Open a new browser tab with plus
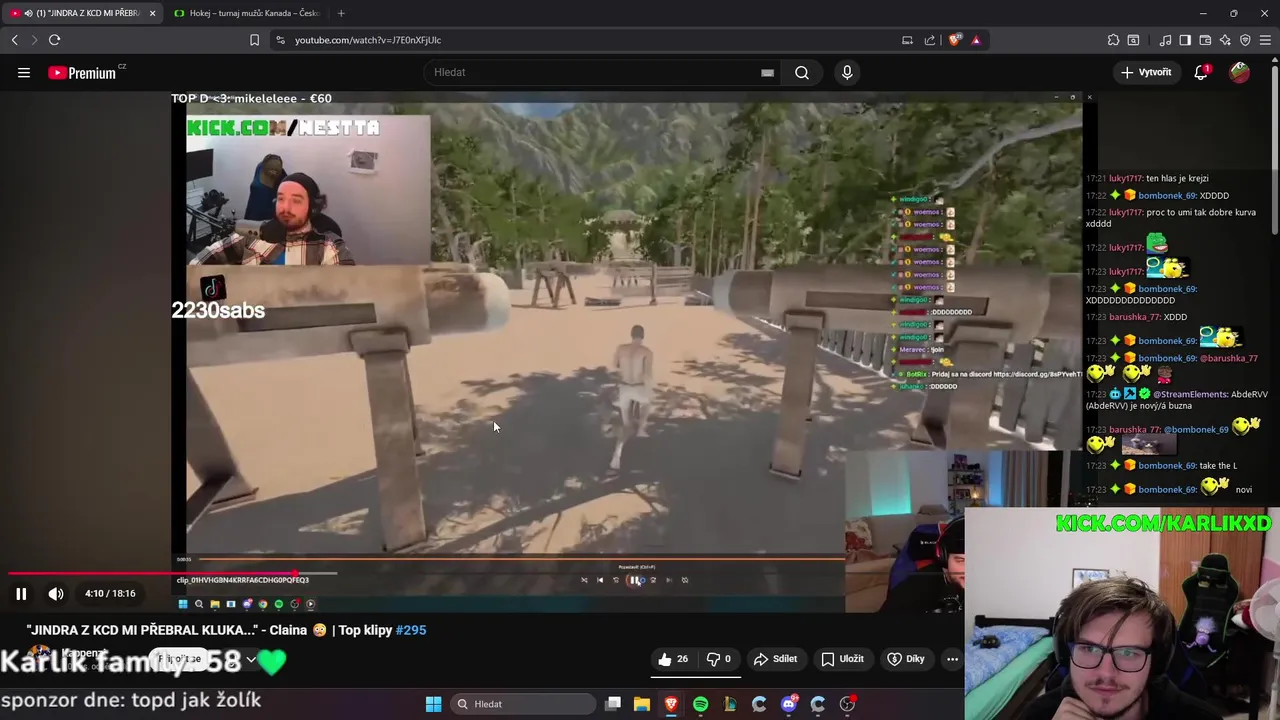This screenshot has height=720, width=1280. click(x=341, y=13)
